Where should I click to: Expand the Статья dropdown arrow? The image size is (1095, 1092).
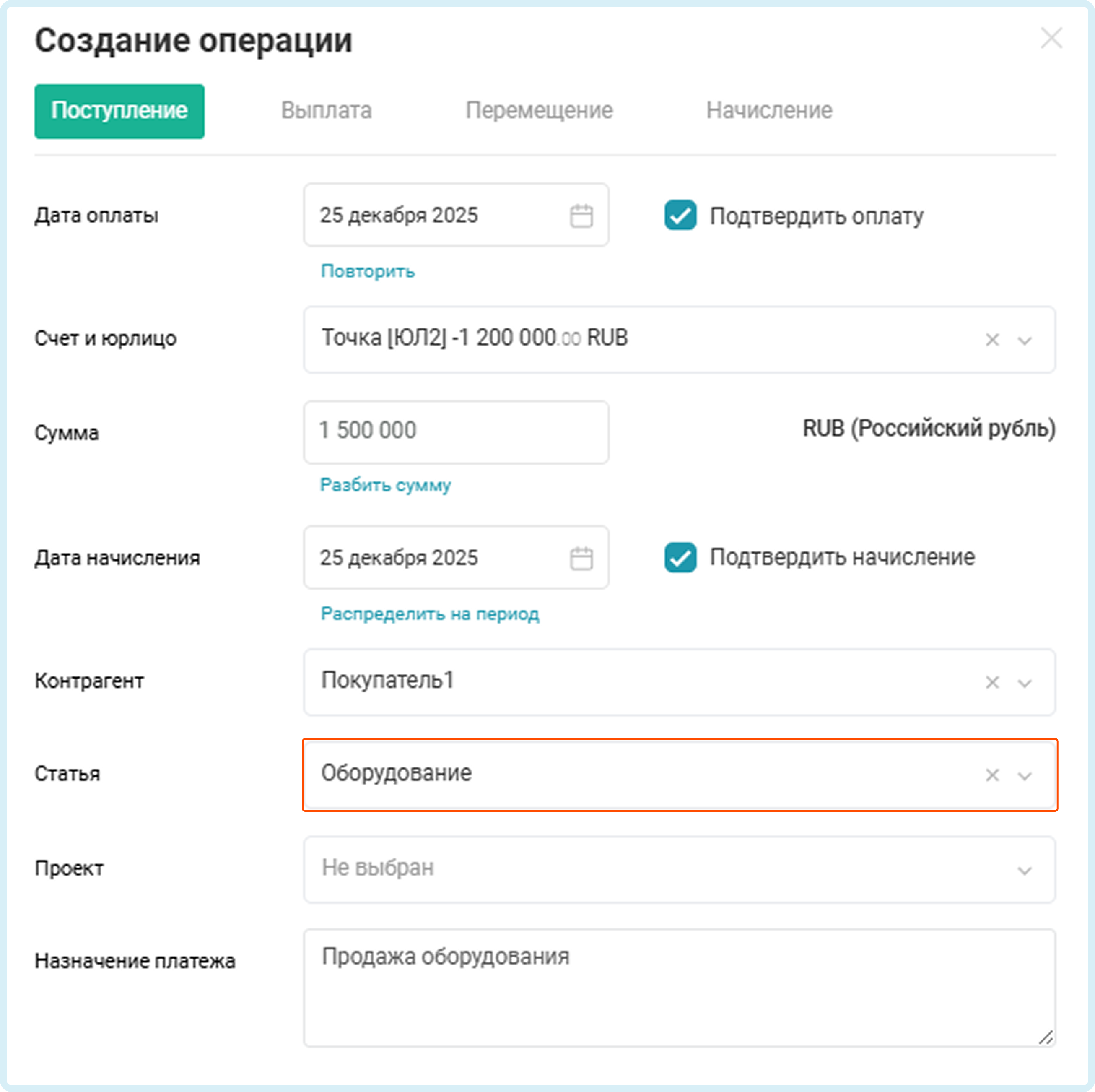pyautogui.click(x=1025, y=776)
